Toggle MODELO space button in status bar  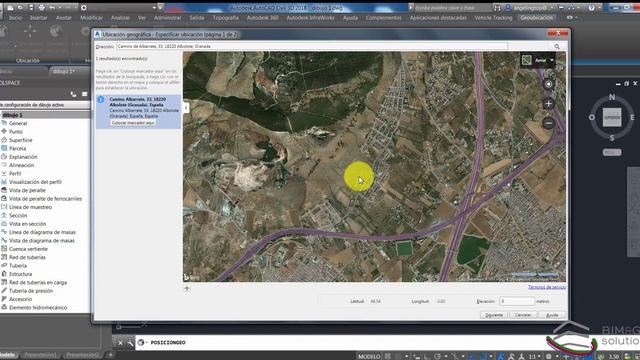(x=369, y=356)
